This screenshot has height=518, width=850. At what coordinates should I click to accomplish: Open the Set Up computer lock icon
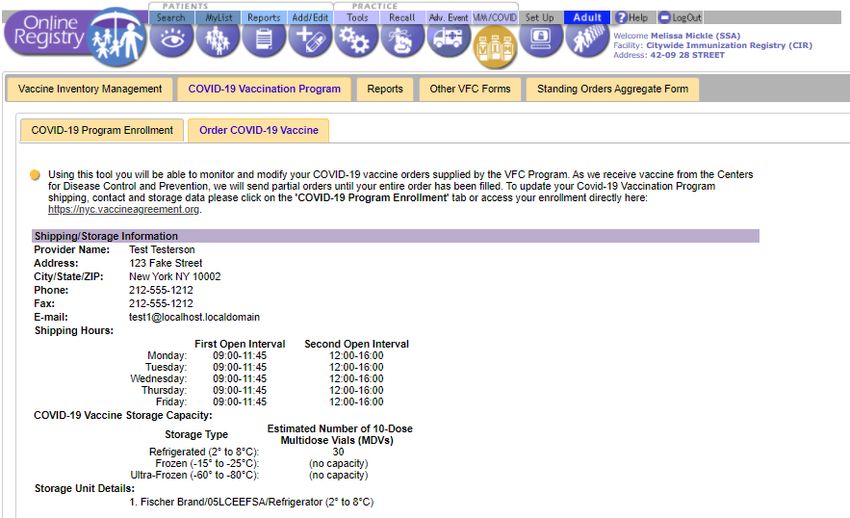click(x=541, y=39)
